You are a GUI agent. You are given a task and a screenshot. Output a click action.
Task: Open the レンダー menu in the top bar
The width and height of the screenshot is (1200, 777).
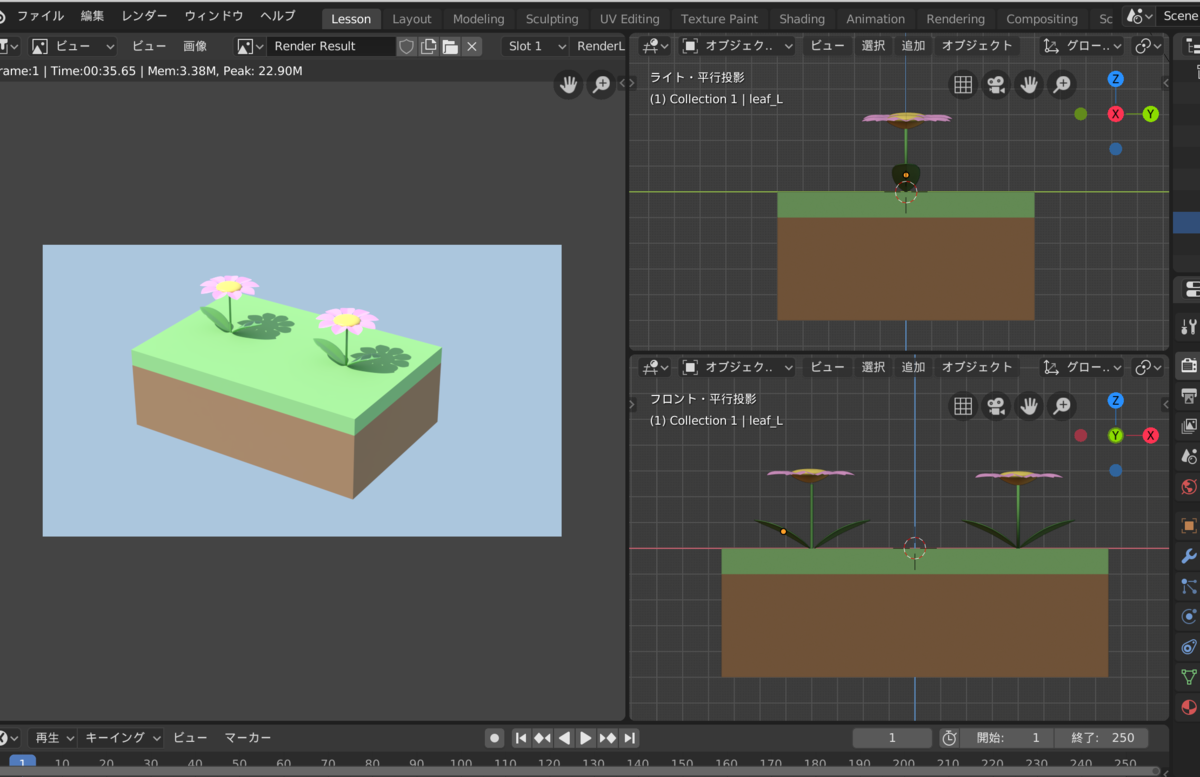pyautogui.click(x=143, y=16)
